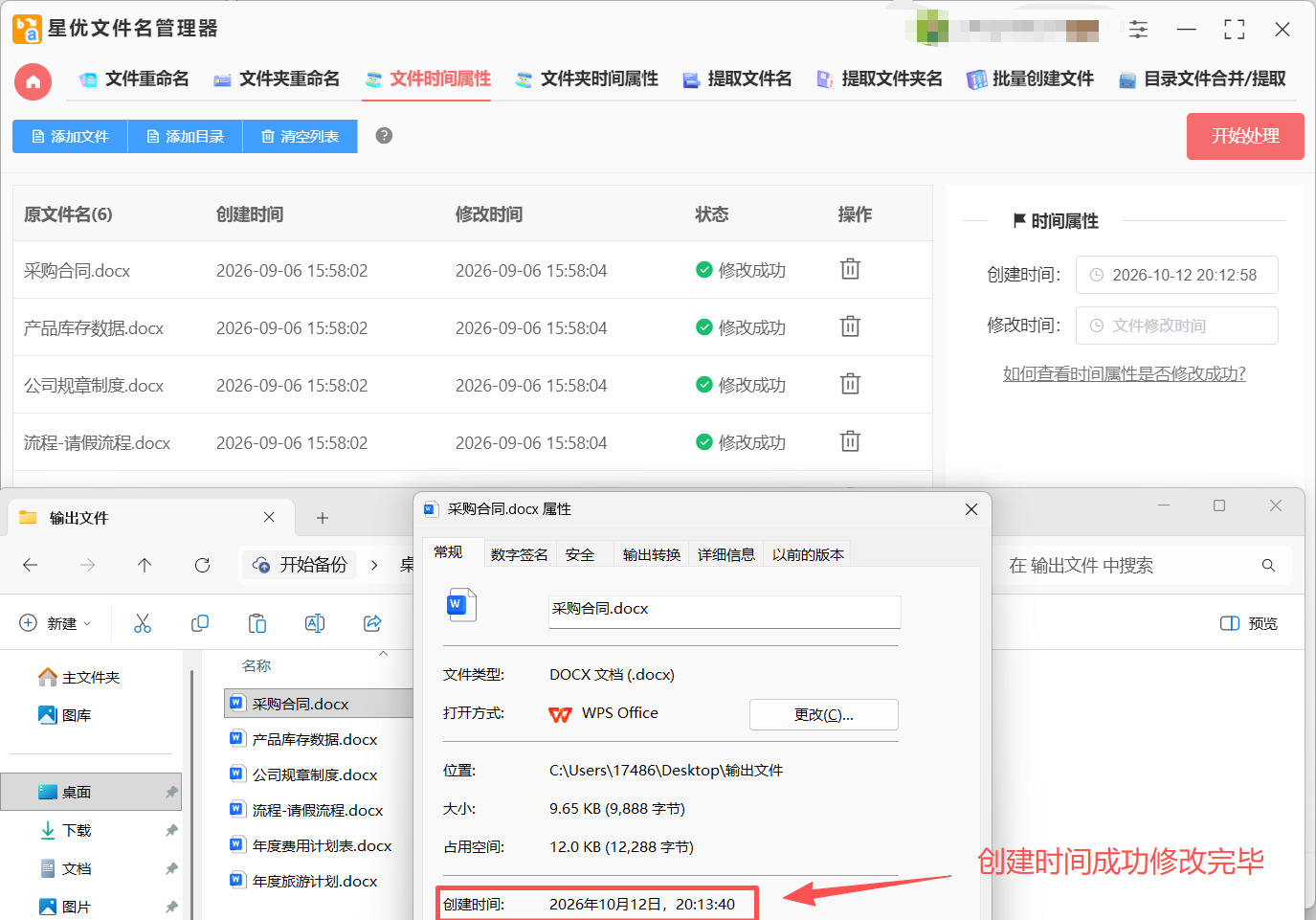Click the Explorer refresh icon
The height and width of the screenshot is (920, 1316).
(x=202, y=565)
